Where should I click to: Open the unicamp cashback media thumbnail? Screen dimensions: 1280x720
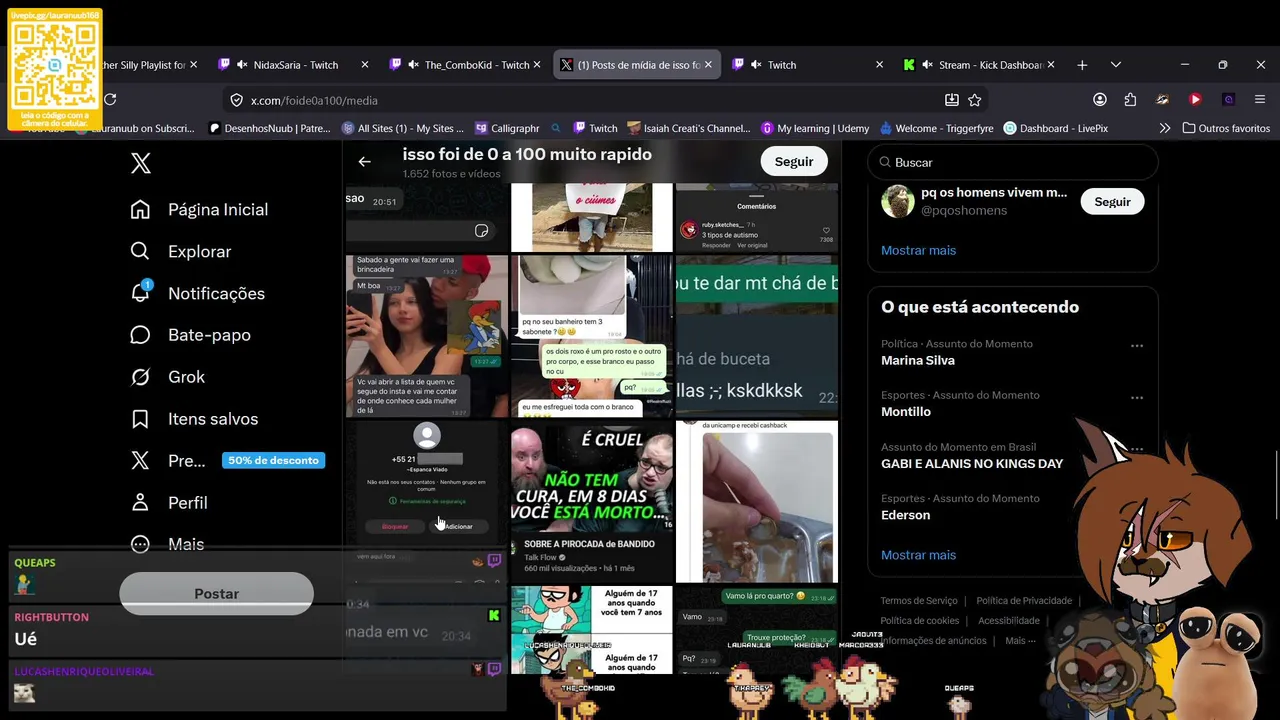tap(757, 502)
